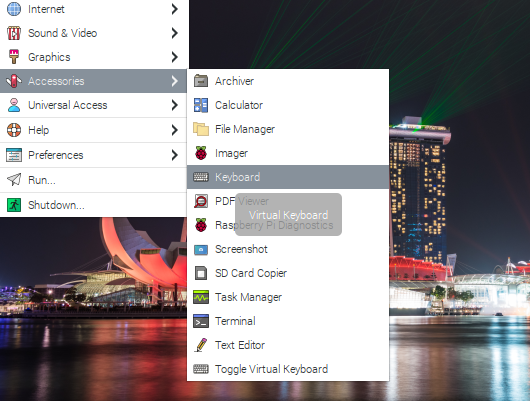Expand the Internet submenu arrow

tap(174, 9)
